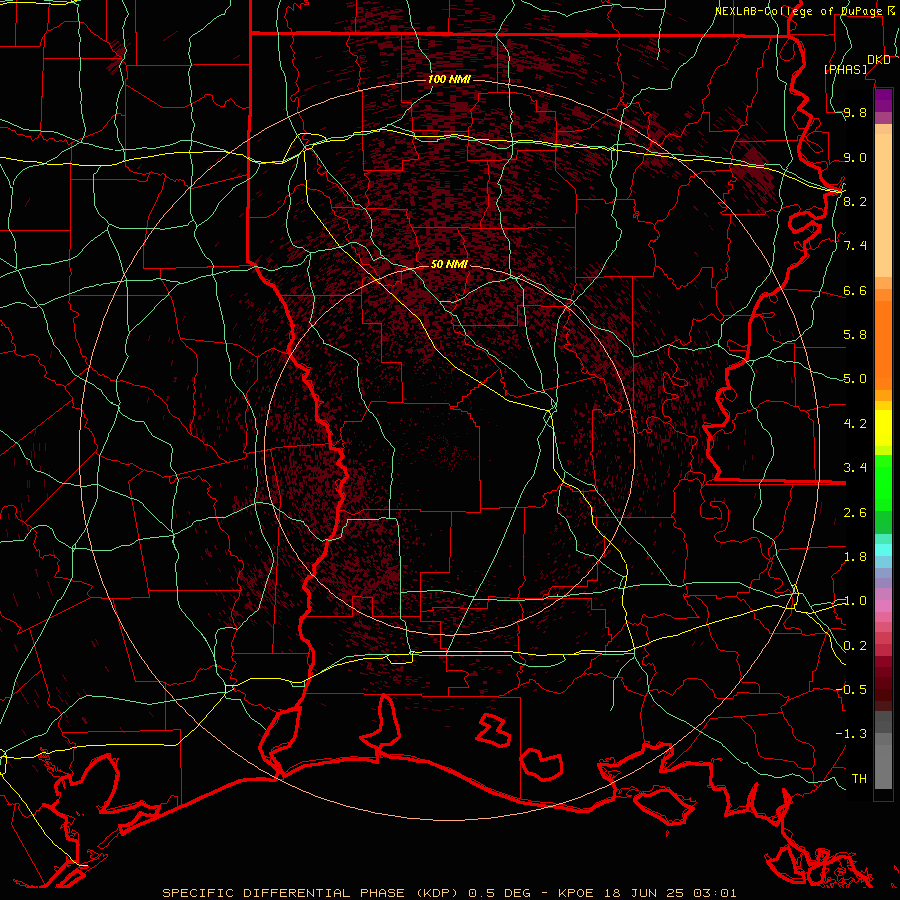900x900 pixels.
Task: Click the 50 NMI range ring label
Action: pos(449,264)
